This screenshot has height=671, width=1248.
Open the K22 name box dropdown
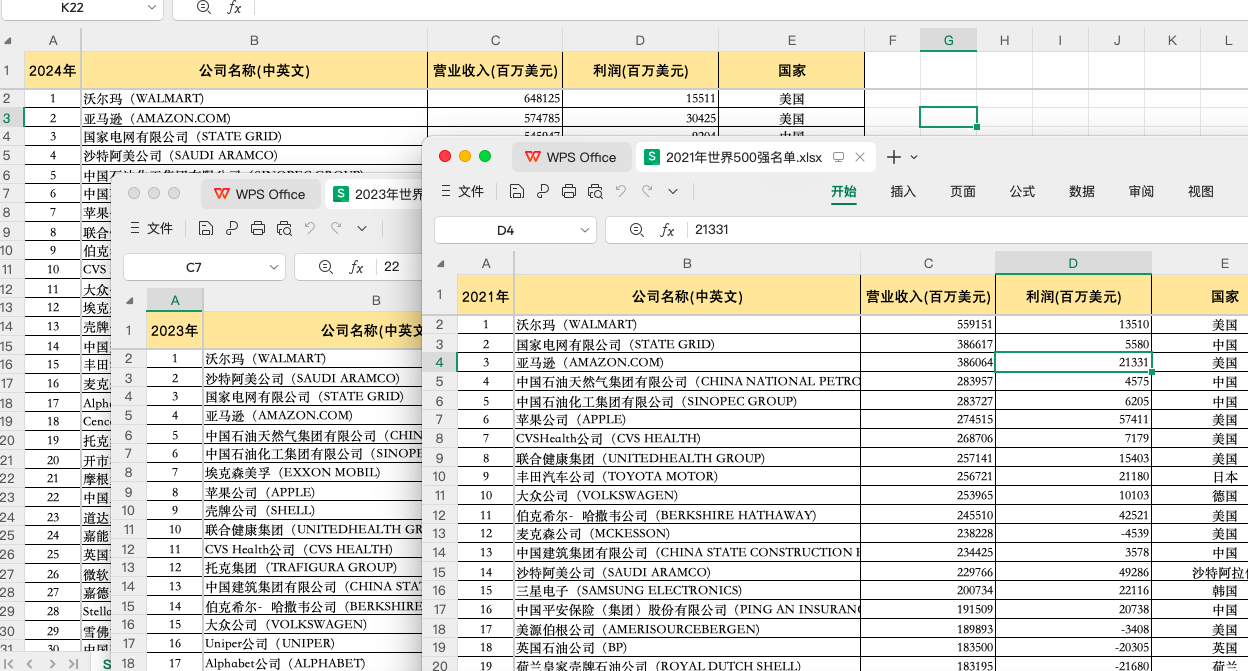pyautogui.click(x=152, y=7)
